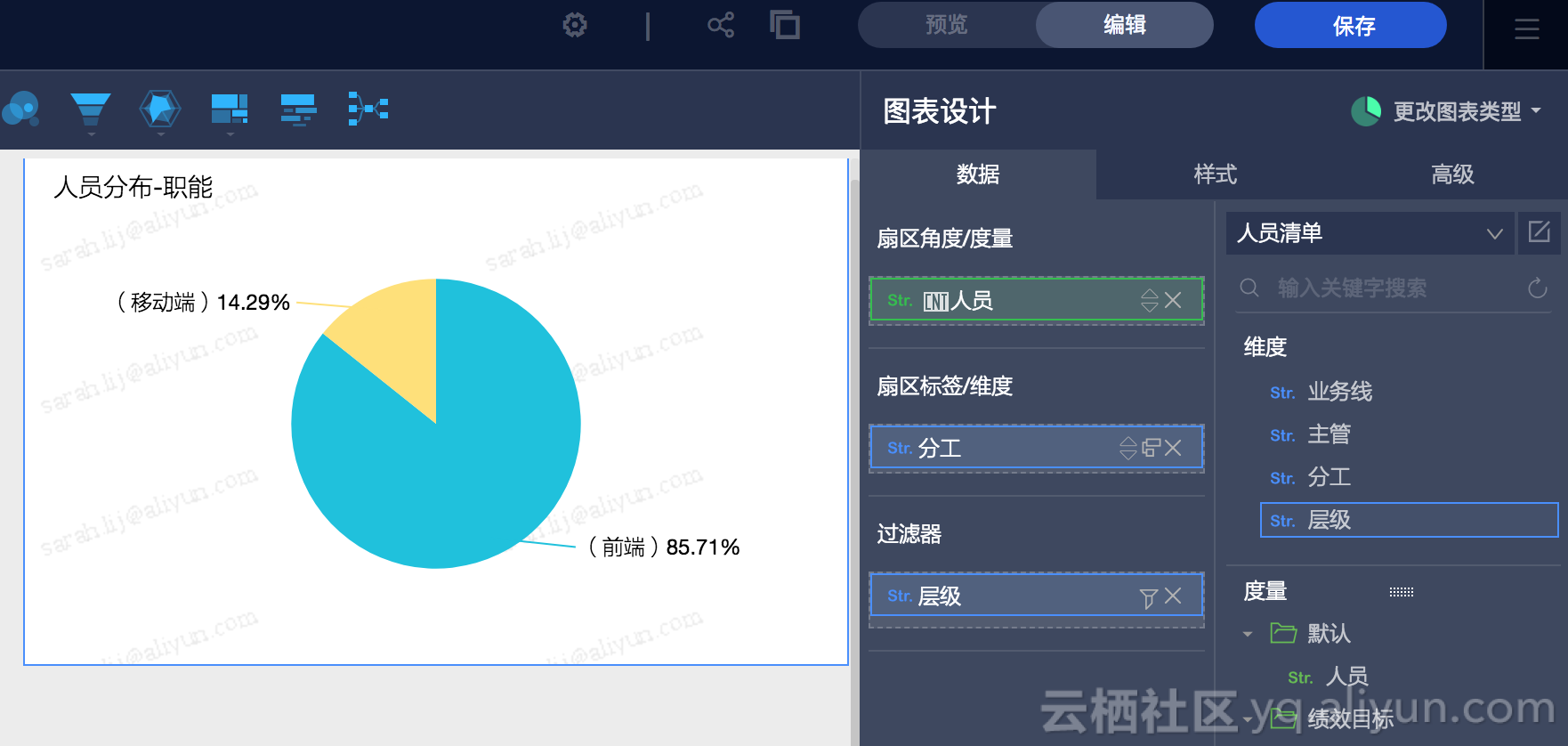1568x746 pixels.
Task: Select the treemap chart icon
Action: pyautogui.click(x=230, y=109)
